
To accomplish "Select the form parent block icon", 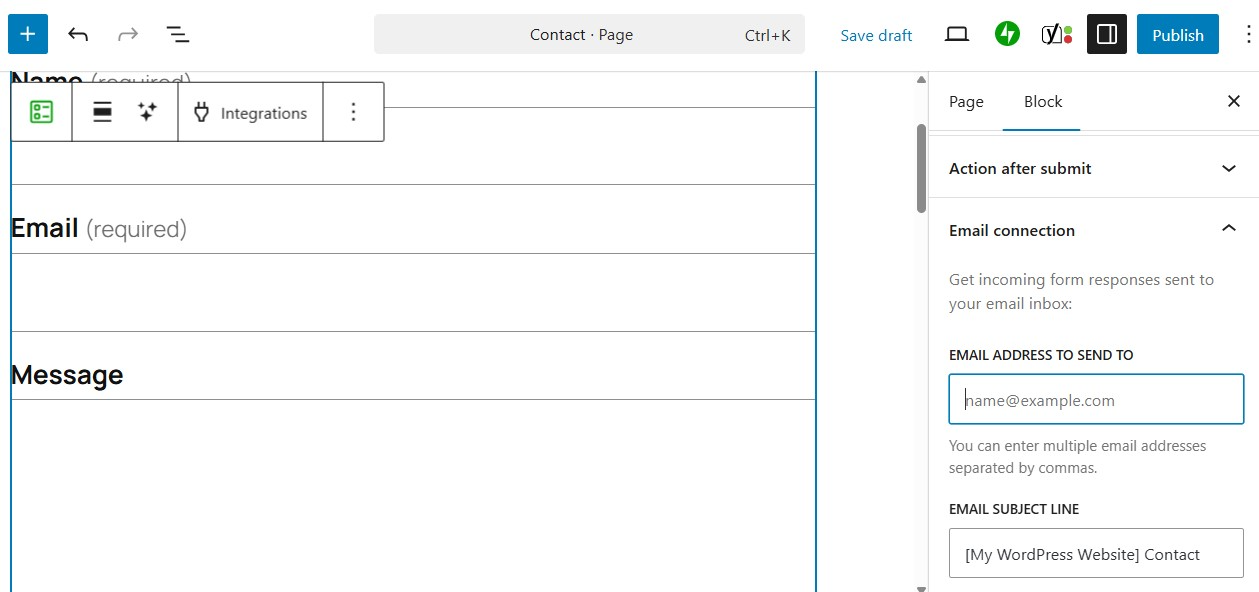I will click(x=40, y=111).
